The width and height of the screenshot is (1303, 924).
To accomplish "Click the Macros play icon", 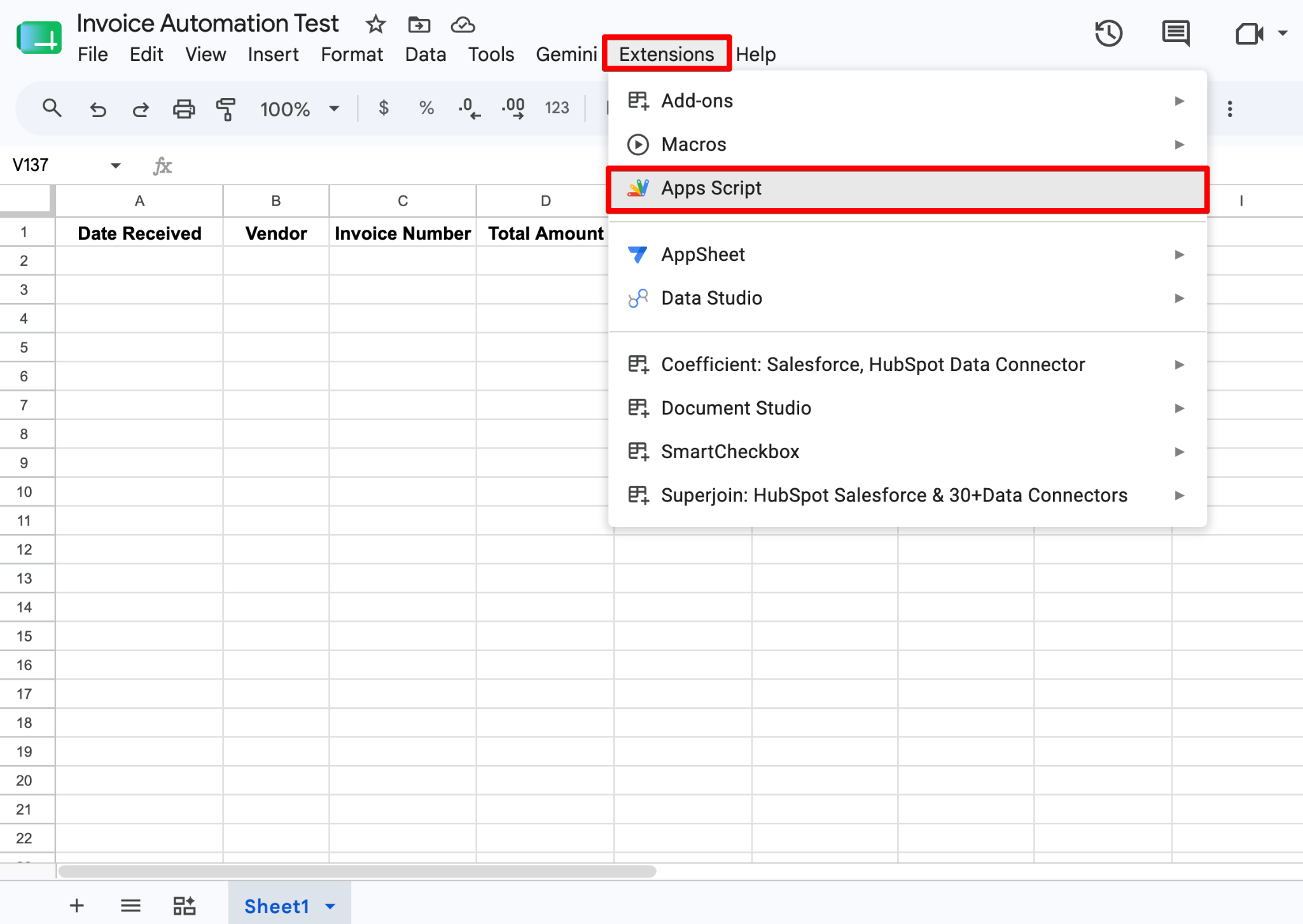I will pyautogui.click(x=638, y=144).
